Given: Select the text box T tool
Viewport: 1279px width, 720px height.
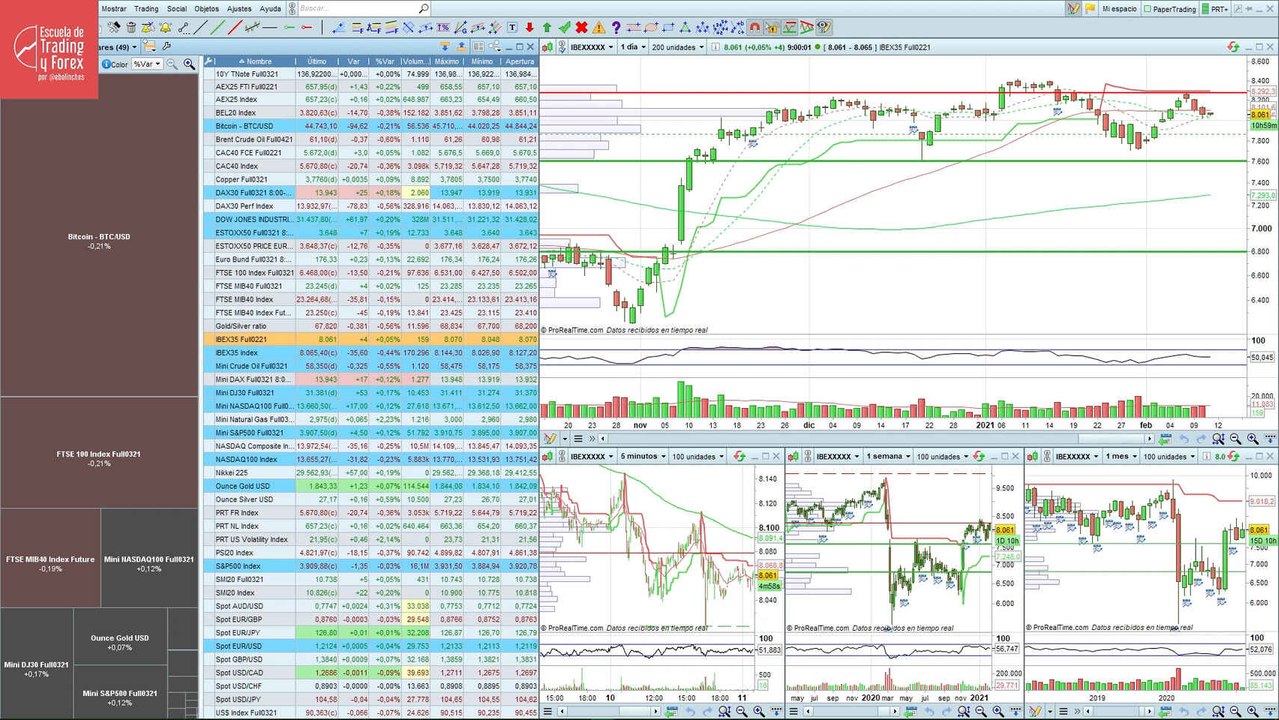Looking at the screenshot, I should click(512, 27).
